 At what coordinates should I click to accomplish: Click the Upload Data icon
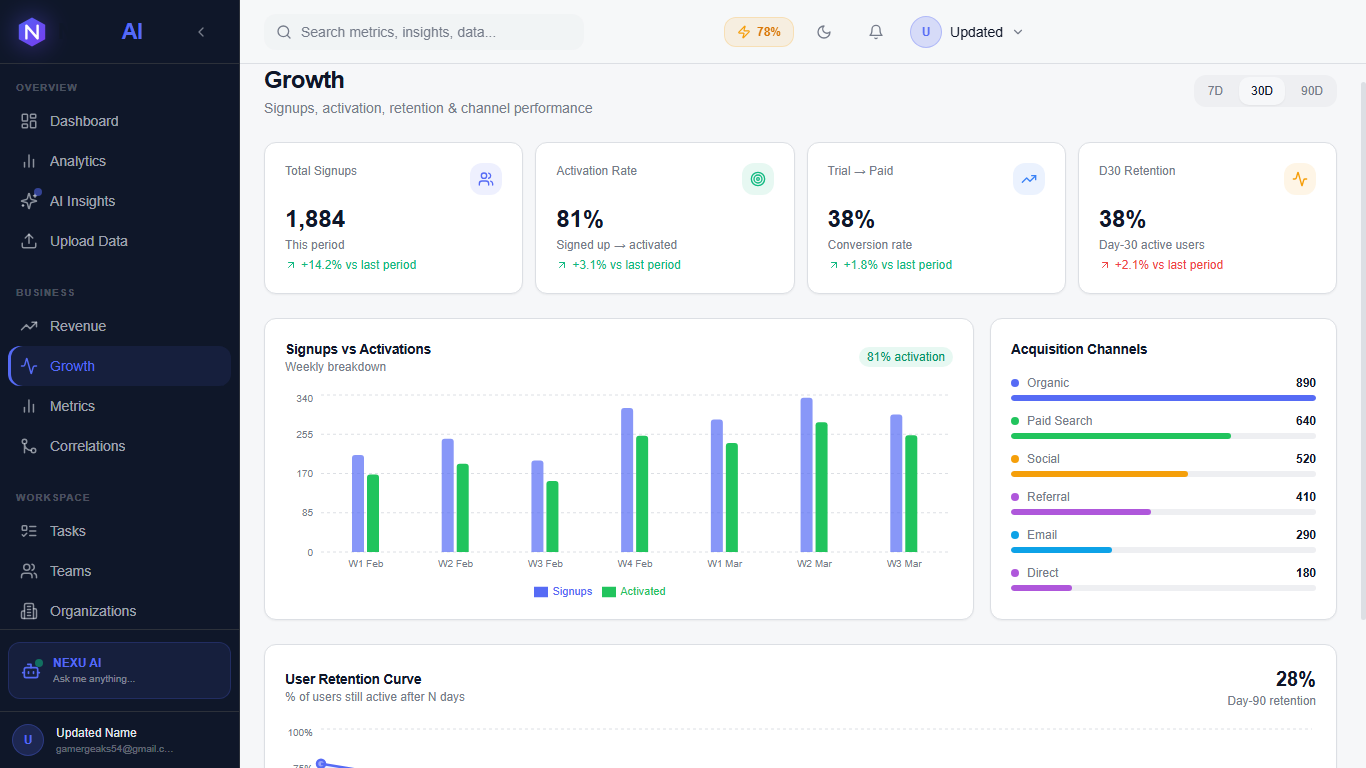click(x=30, y=240)
